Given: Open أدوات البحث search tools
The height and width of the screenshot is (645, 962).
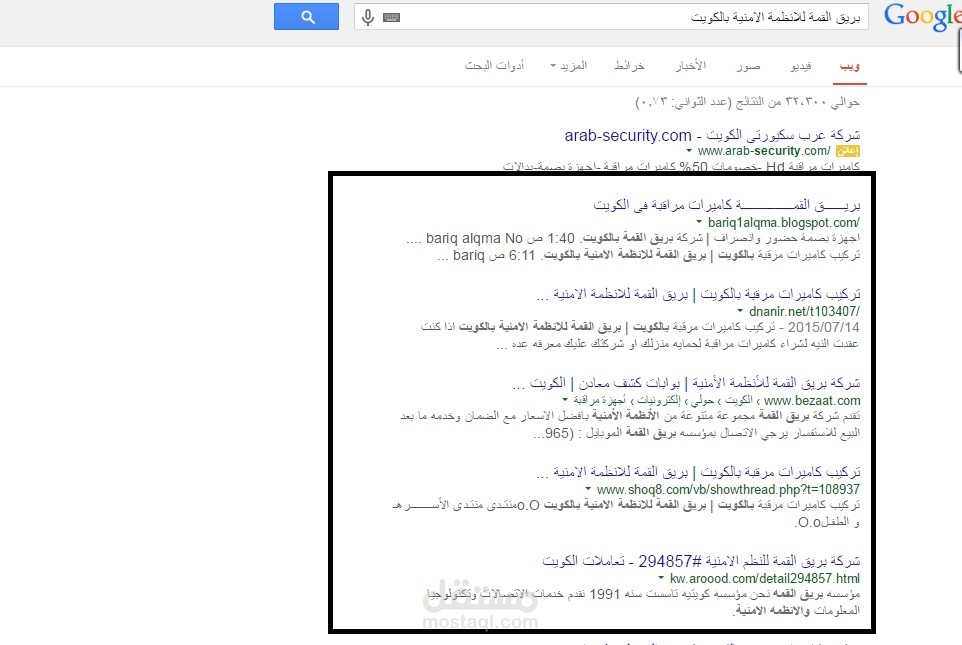Looking at the screenshot, I should (494, 66).
